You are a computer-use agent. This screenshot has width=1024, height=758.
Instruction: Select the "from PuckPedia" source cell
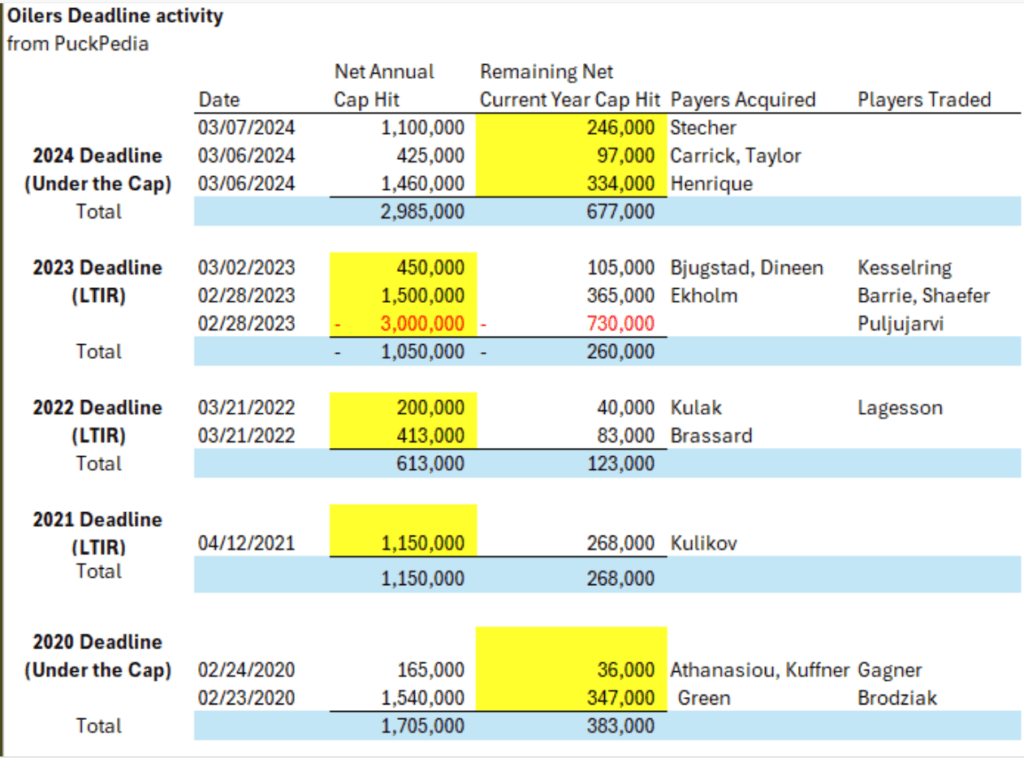point(78,44)
